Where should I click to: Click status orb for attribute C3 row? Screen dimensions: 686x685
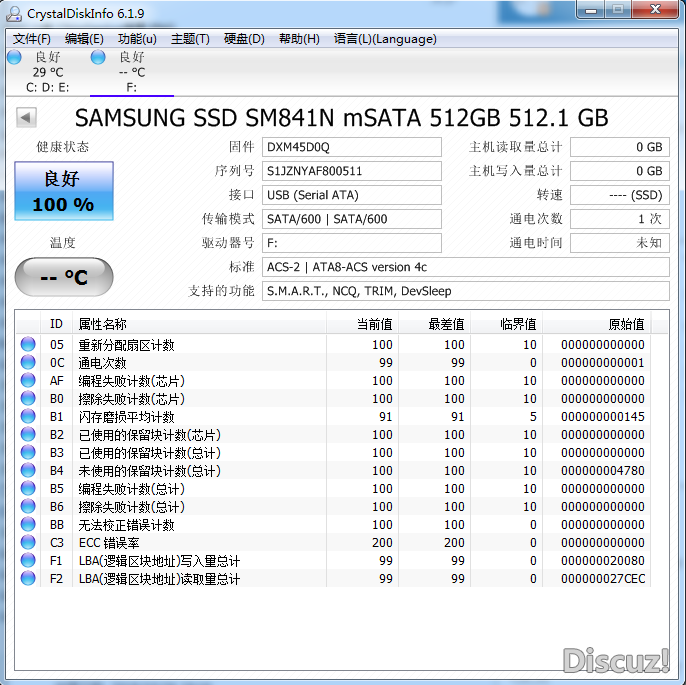(x=28, y=542)
